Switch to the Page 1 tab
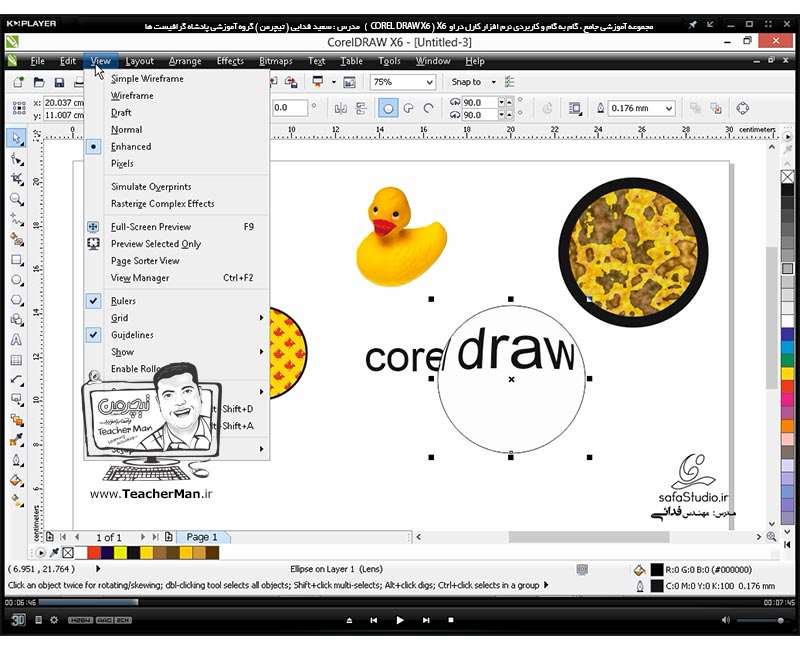 click(x=202, y=537)
